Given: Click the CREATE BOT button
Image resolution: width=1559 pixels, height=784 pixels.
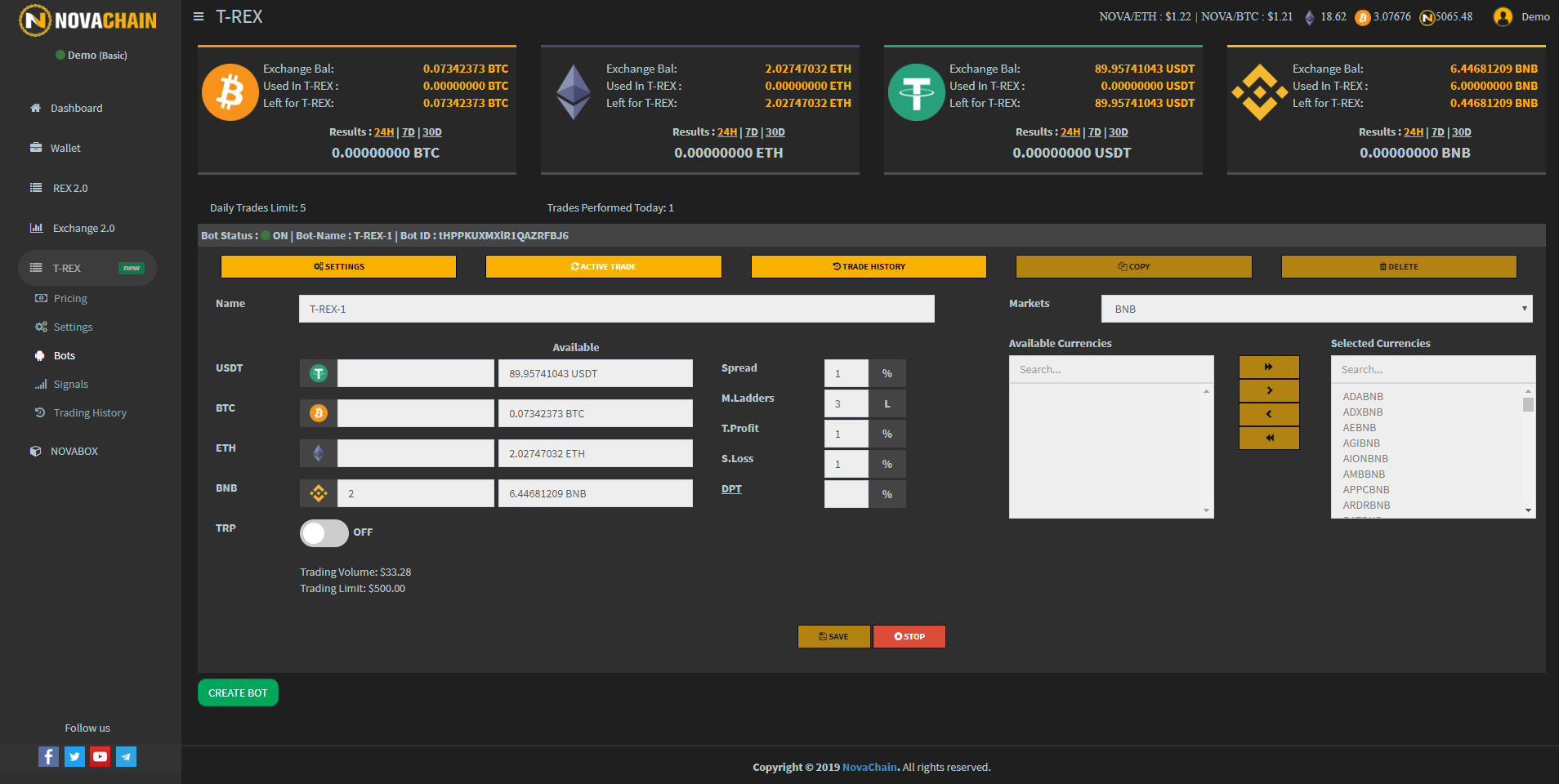Looking at the screenshot, I should point(238,693).
